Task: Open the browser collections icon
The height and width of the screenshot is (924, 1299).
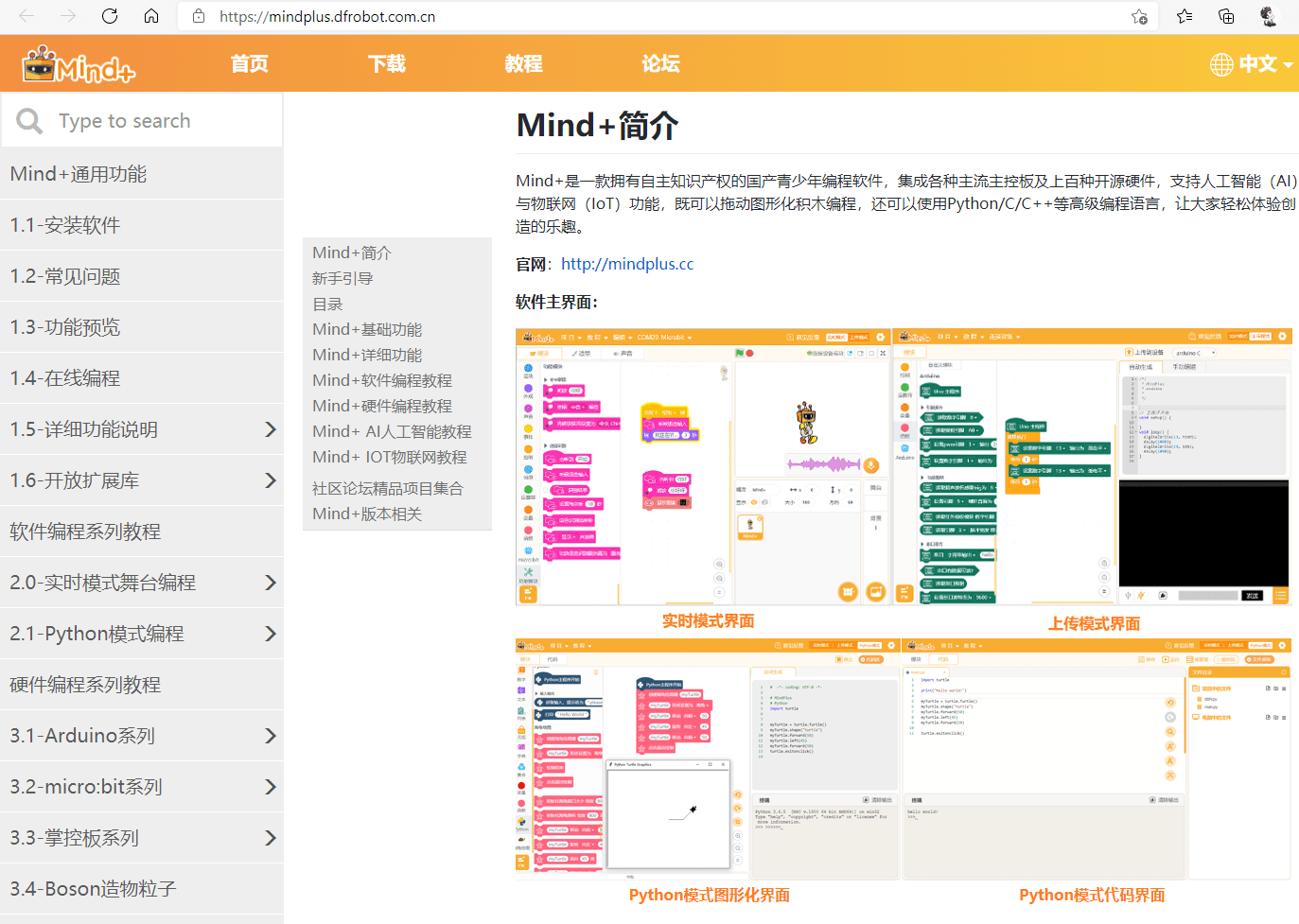Action: tap(1226, 16)
